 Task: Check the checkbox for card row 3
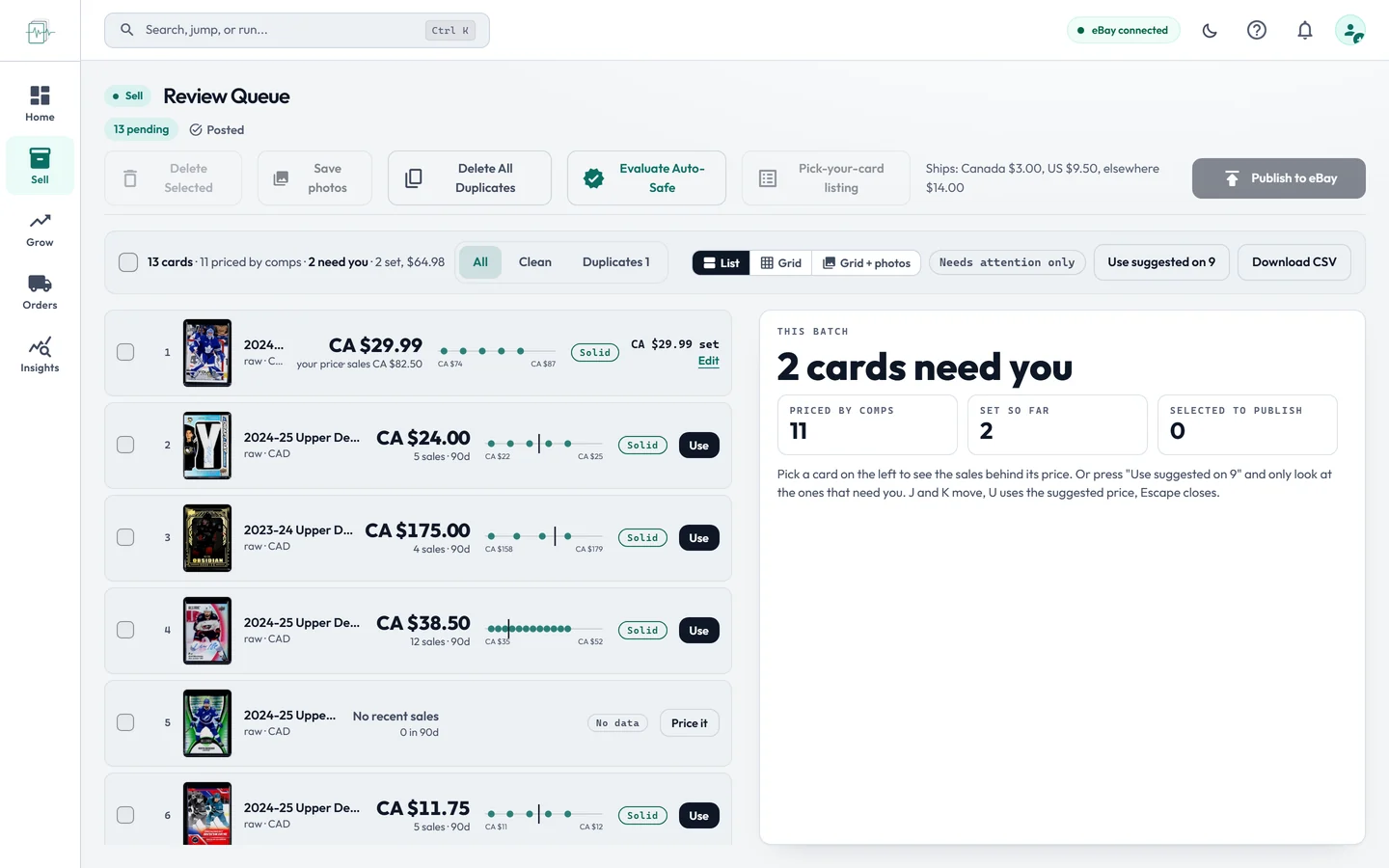point(125,537)
